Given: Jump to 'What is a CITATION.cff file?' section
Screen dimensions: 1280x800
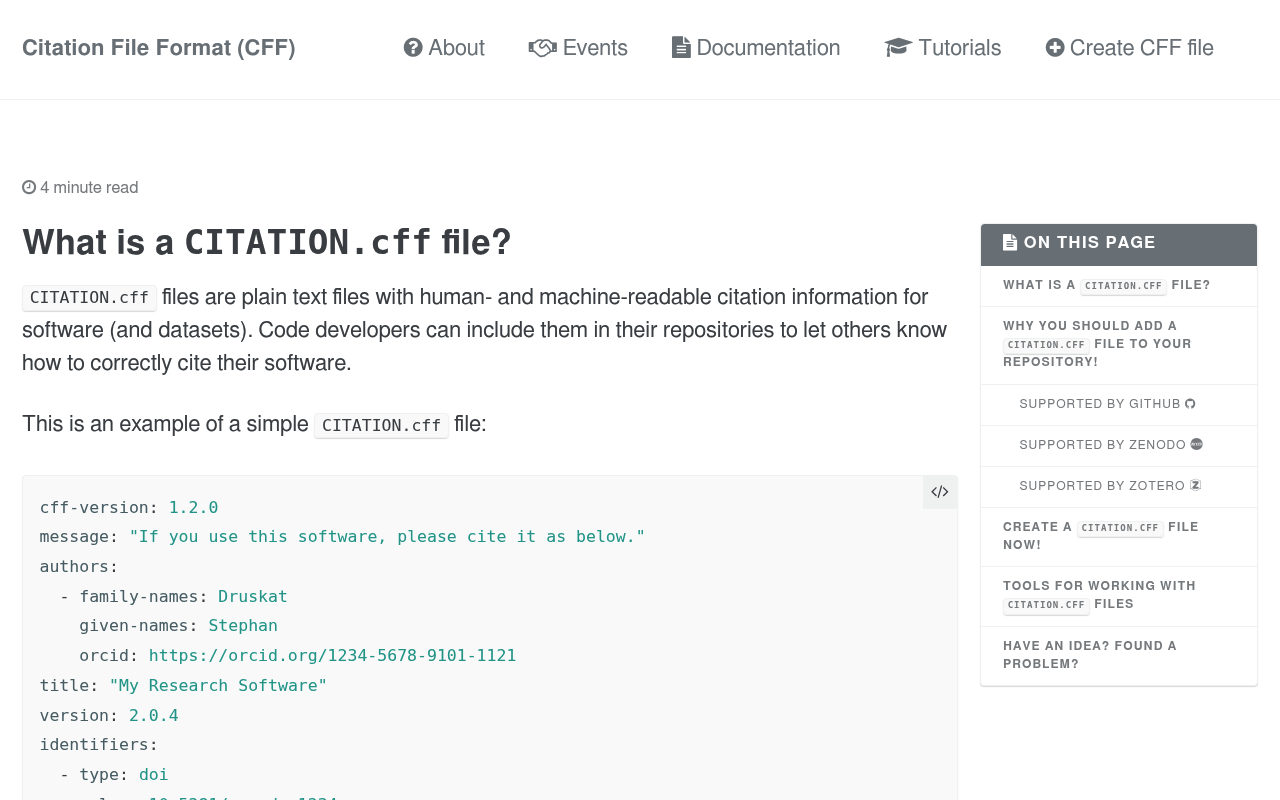Looking at the screenshot, I should (x=1118, y=285).
